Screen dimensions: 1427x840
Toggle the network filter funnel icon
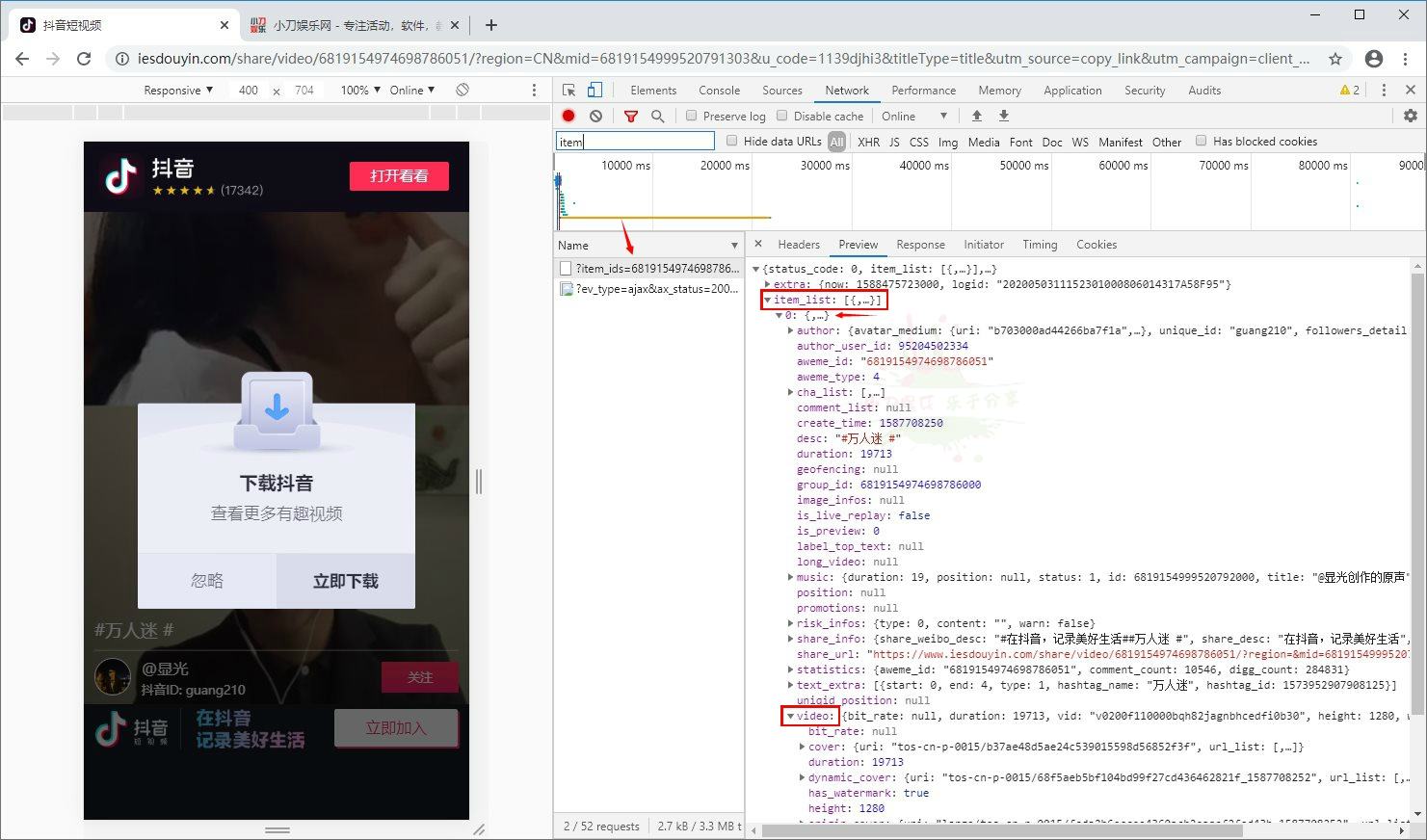tap(631, 116)
